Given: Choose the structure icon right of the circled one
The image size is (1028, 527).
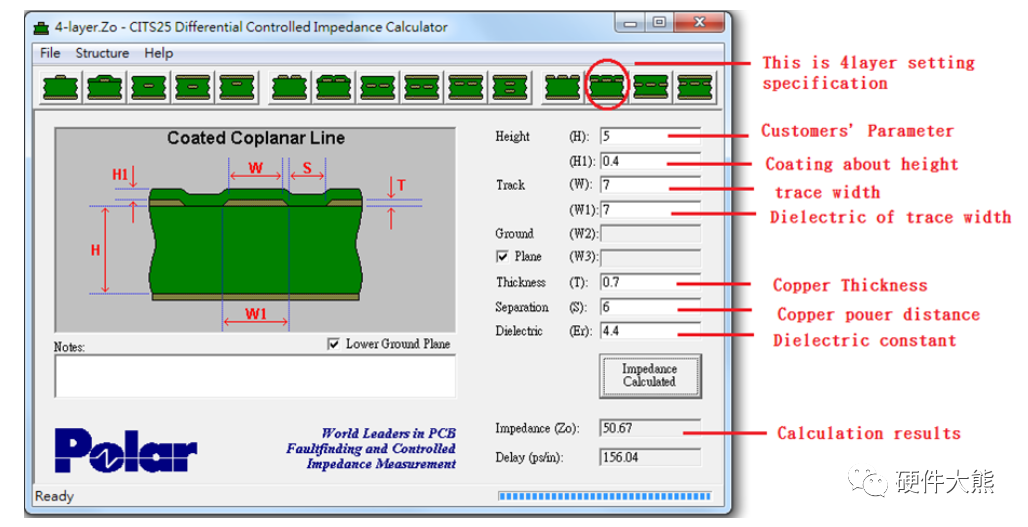Looking at the screenshot, I should click(650, 87).
